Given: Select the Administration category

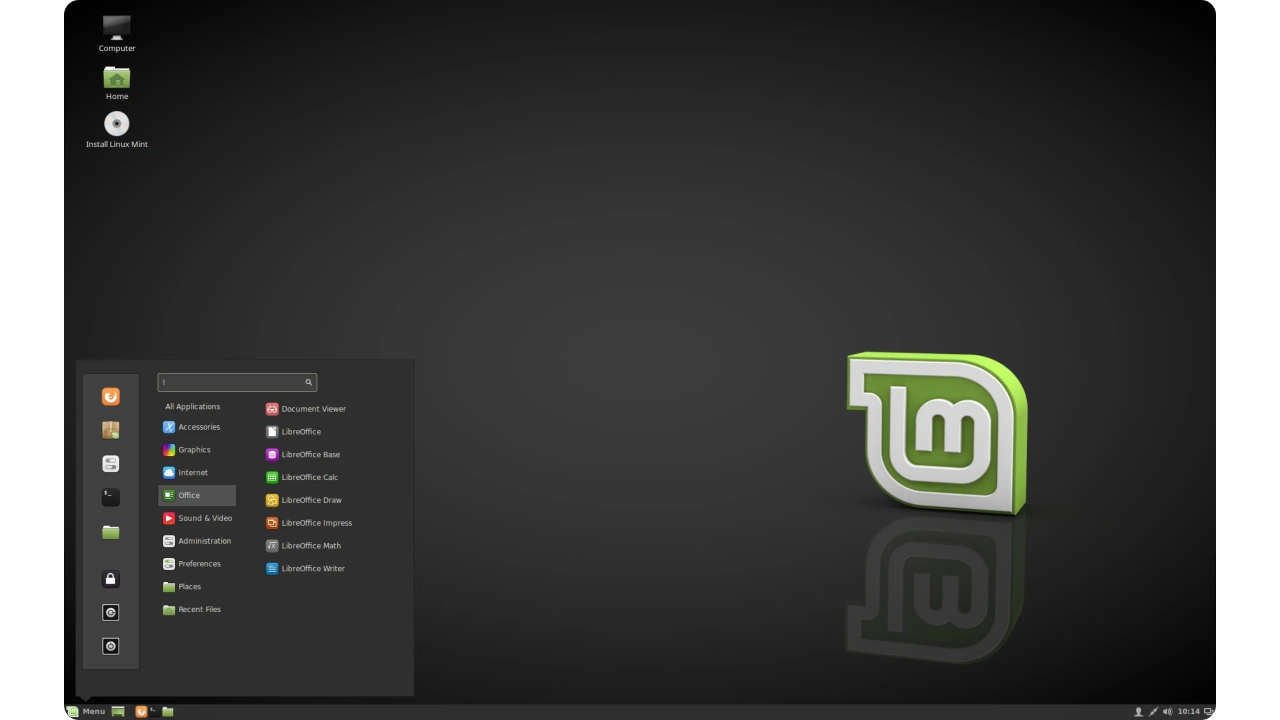Looking at the screenshot, I should point(197,541).
